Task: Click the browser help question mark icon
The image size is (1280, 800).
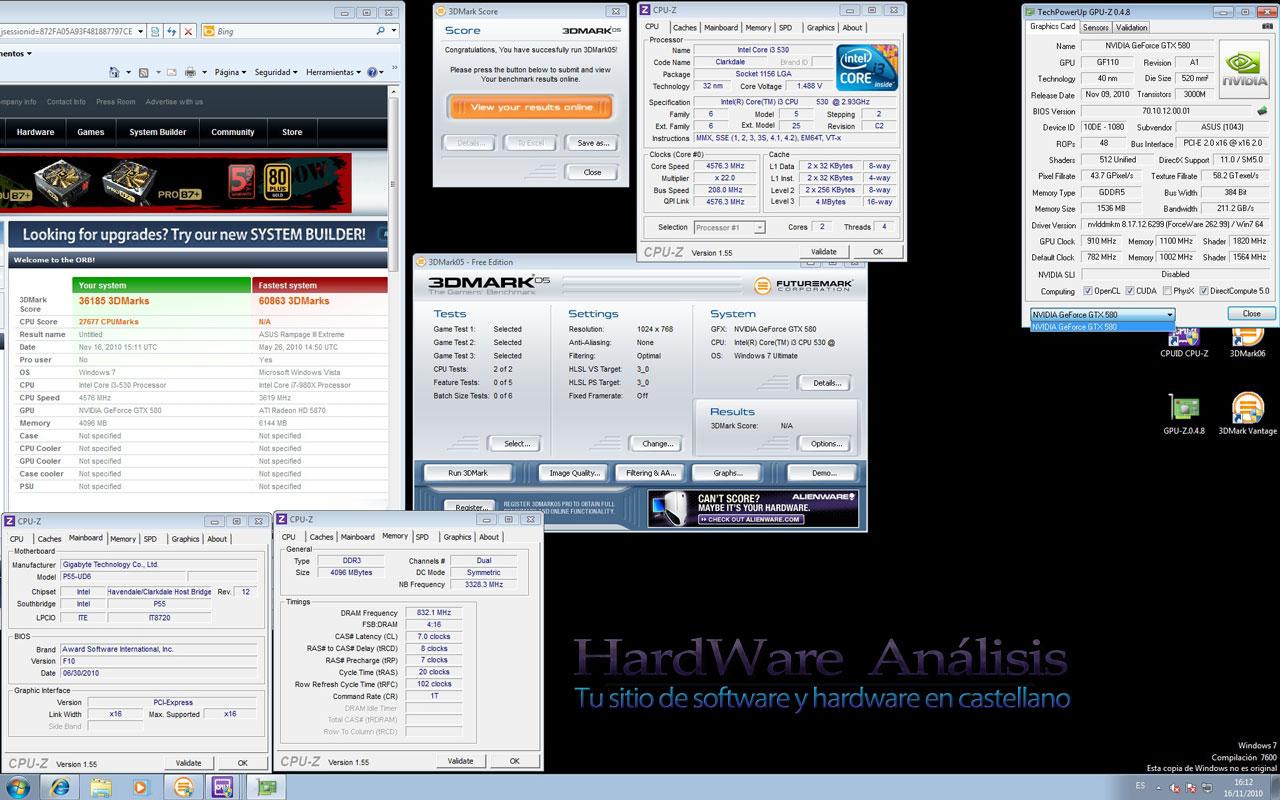Action: [372, 72]
